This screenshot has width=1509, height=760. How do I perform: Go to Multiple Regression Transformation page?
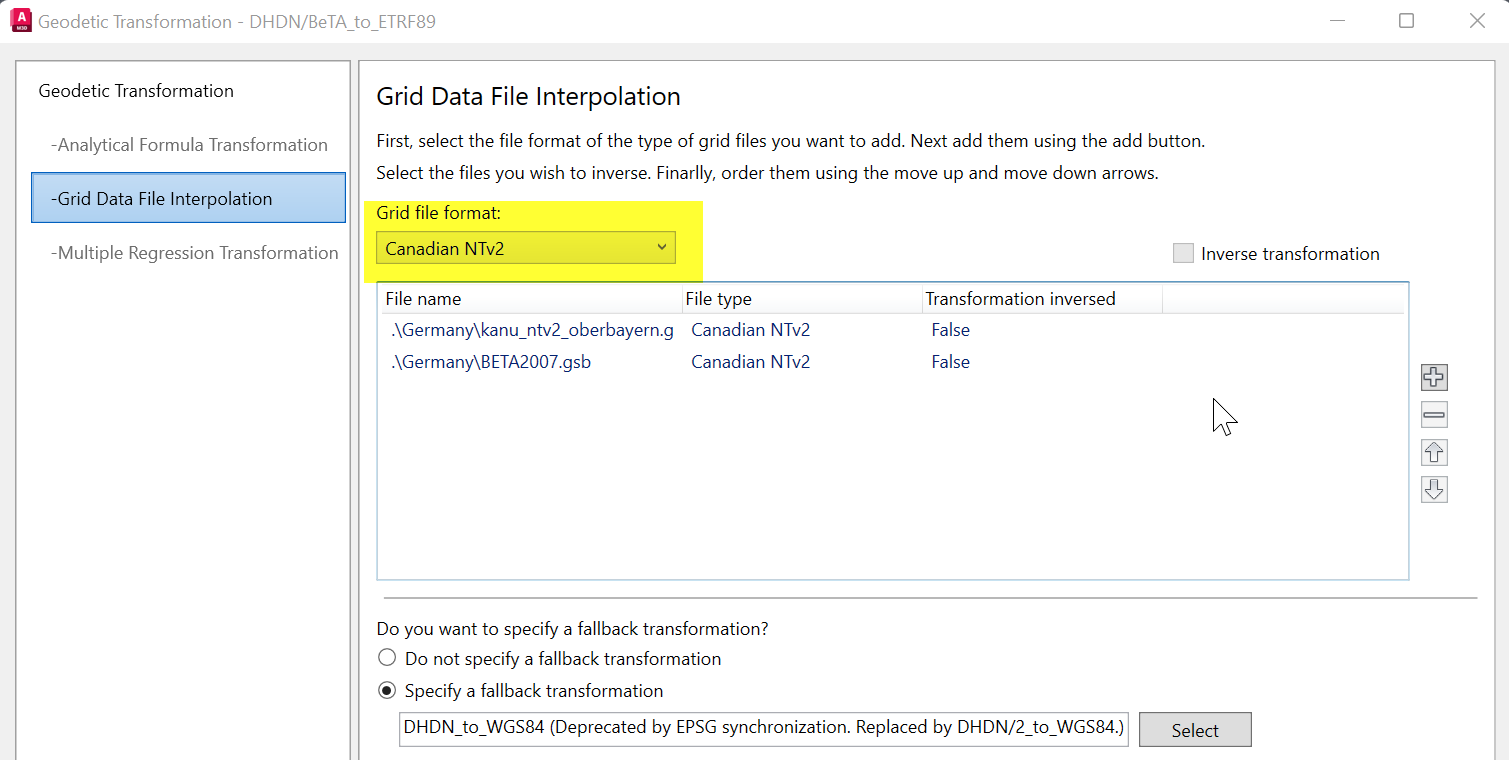(x=194, y=253)
